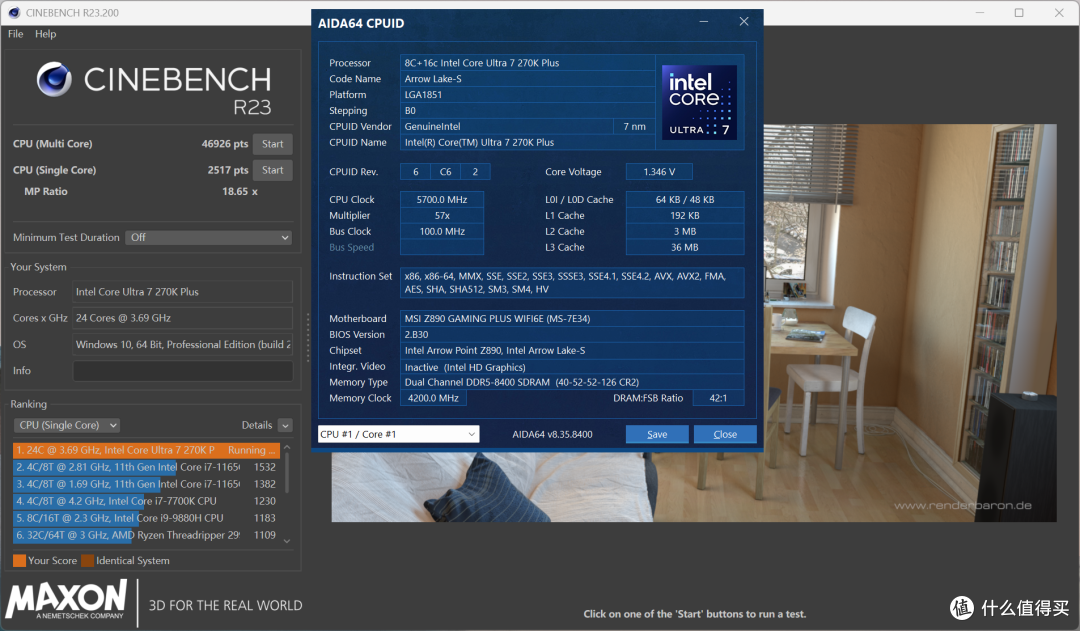
Task: Click the Processor field in Your System
Action: (x=183, y=292)
